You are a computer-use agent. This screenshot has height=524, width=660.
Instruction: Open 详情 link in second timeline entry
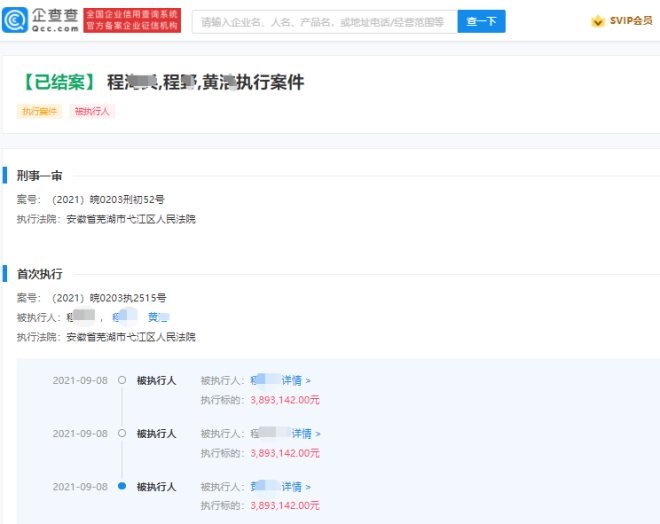click(303, 433)
